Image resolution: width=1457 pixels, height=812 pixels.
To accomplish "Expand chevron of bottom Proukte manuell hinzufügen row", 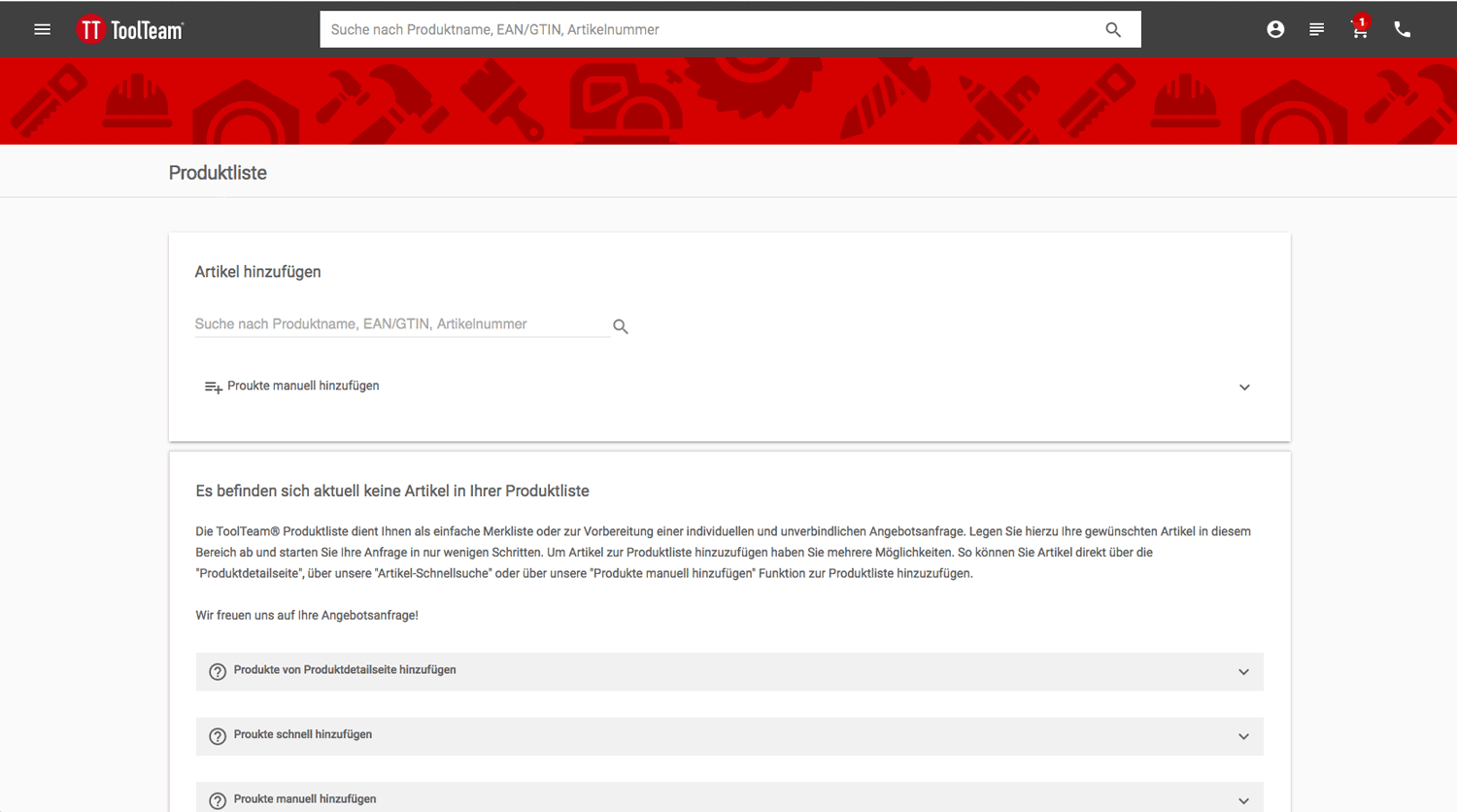I will tap(1243, 800).
